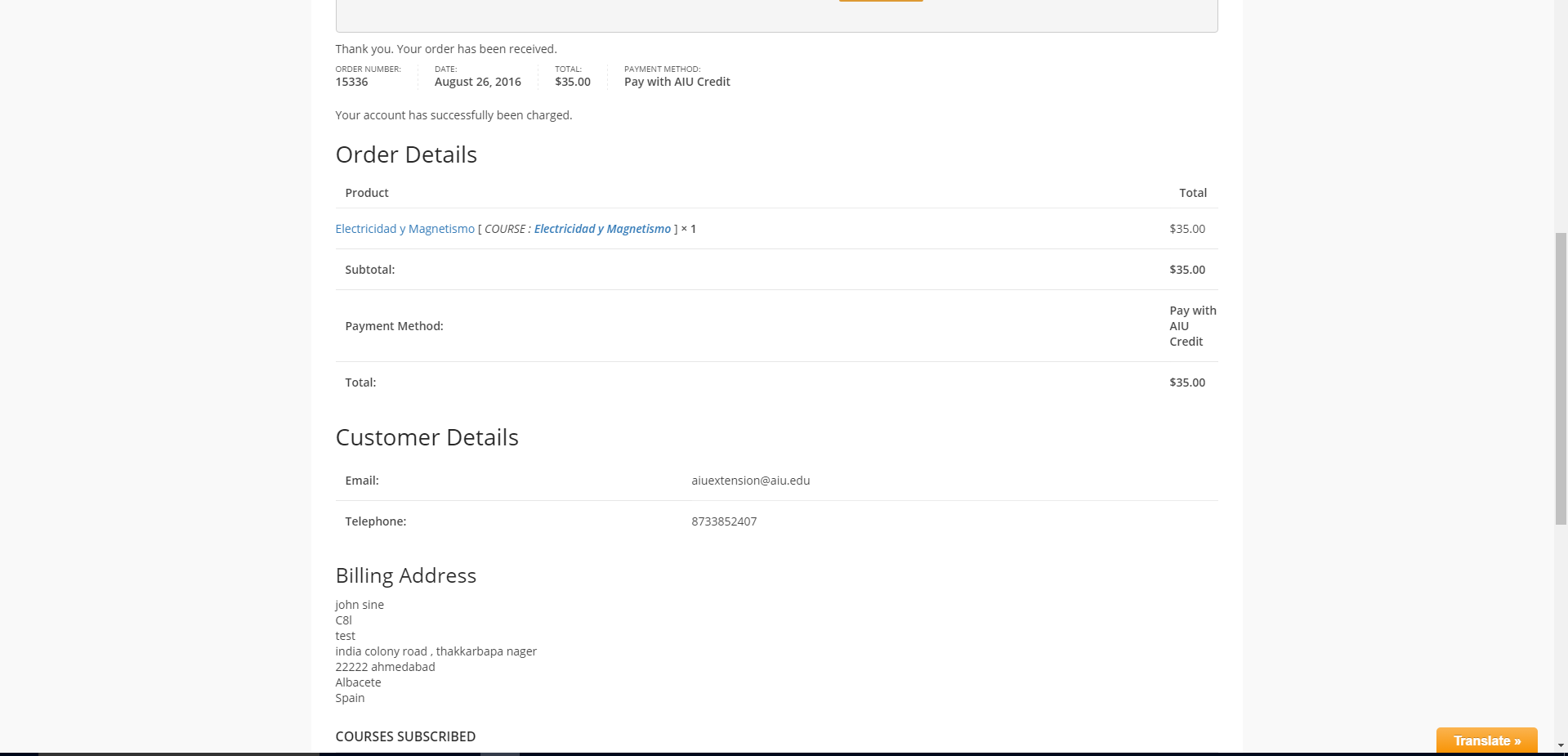The width and height of the screenshot is (1568, 756).
Task: Click the vertical scrollbar thumb
Action: pos(1561,376)
